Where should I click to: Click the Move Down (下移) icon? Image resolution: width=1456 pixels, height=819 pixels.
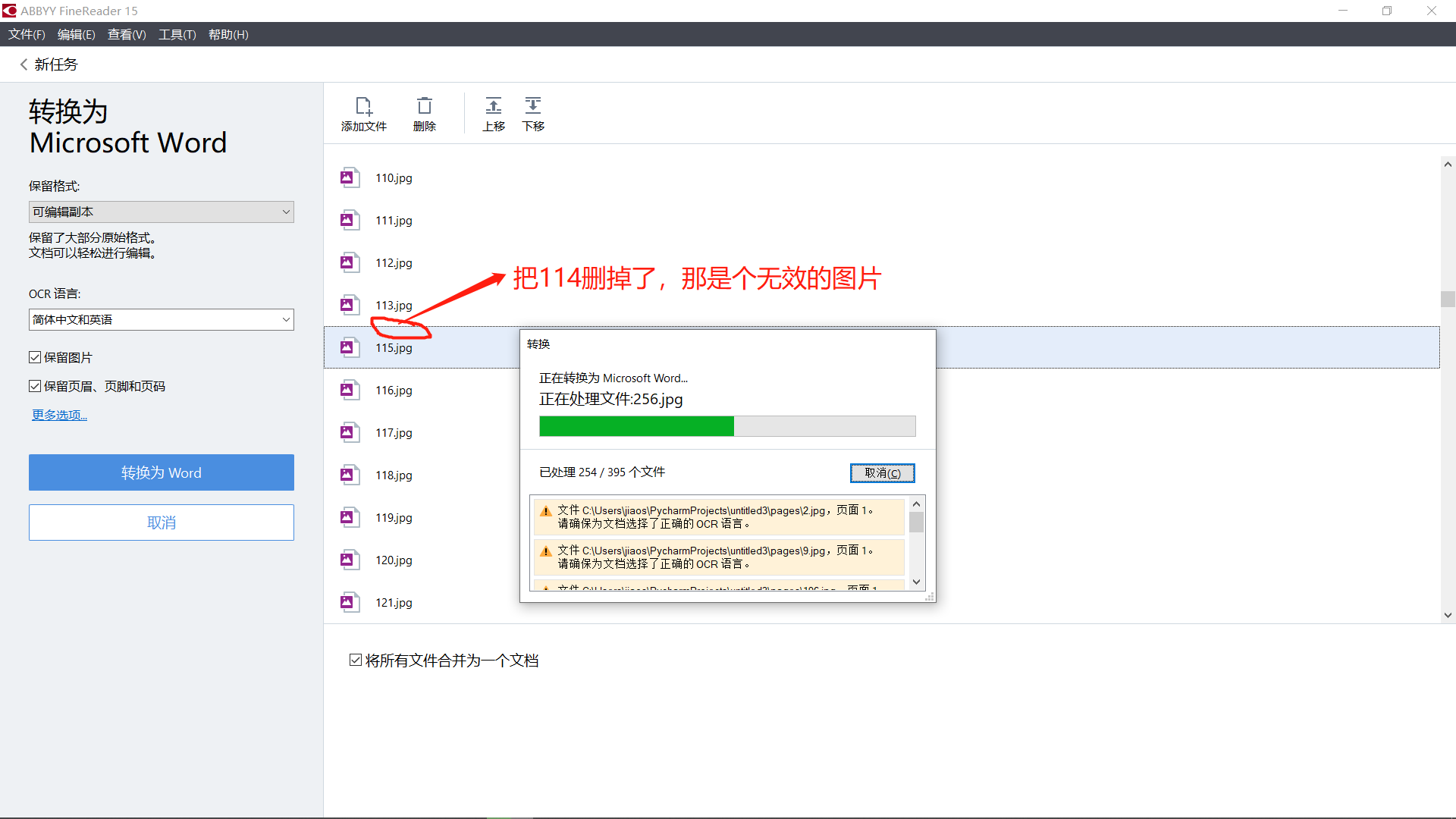point(533,105)
